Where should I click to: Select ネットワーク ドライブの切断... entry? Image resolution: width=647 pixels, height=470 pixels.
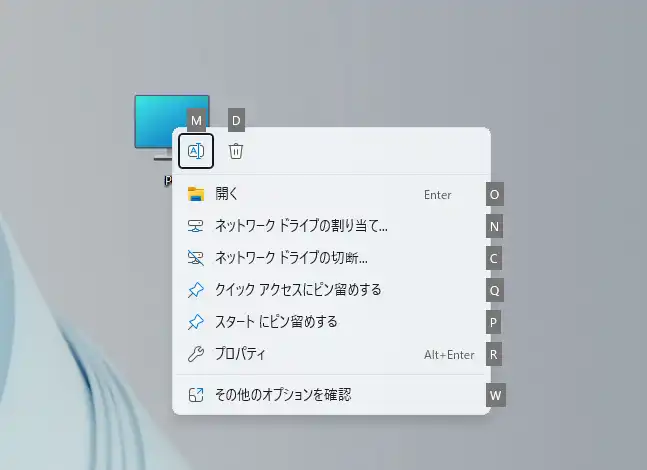(x=331, y=258)
